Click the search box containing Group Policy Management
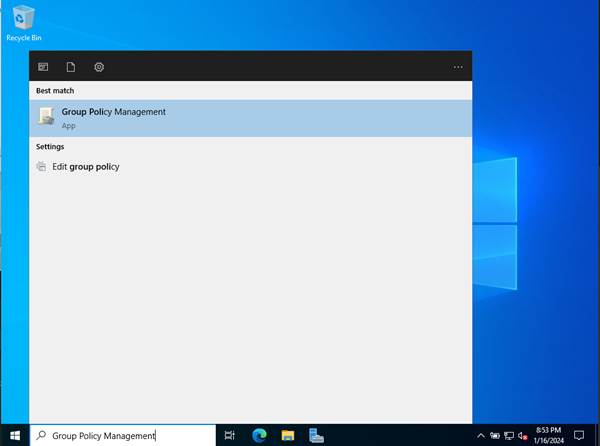Screen dimensions: 600x446 (125, 435)
